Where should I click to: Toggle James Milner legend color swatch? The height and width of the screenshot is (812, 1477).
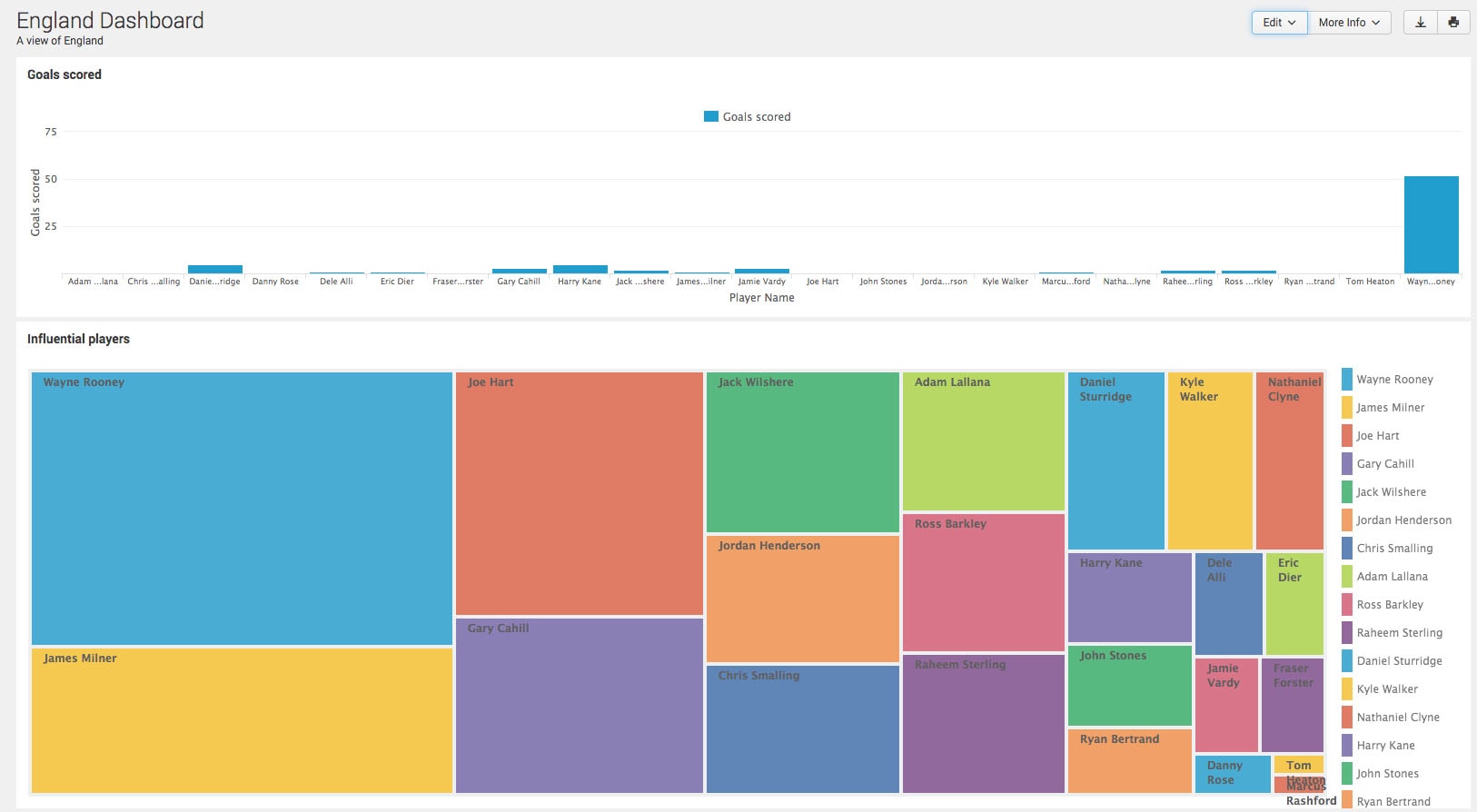pyautogui.click(x=1347, y=407)
